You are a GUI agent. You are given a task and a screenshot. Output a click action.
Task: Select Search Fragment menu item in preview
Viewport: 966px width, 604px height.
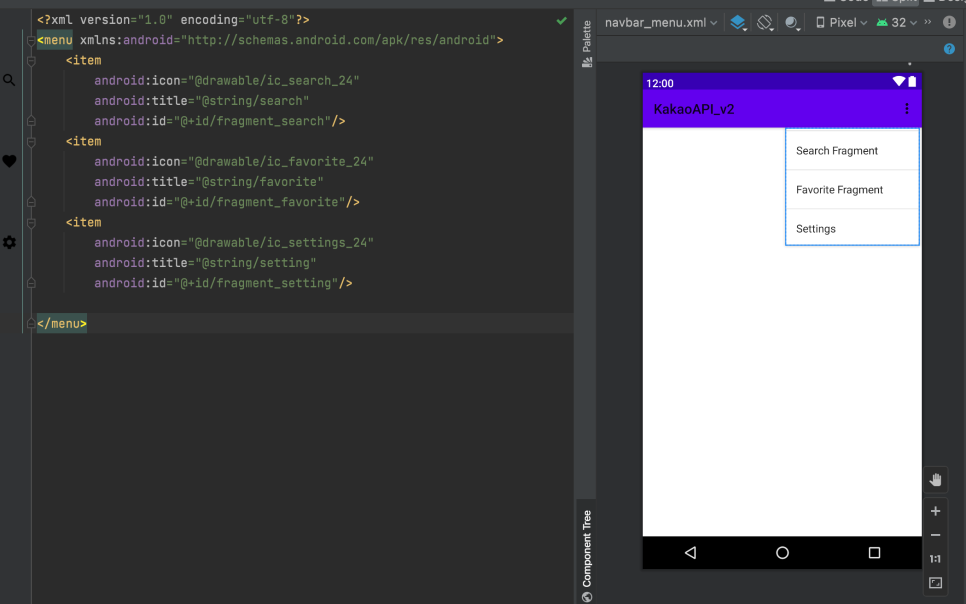click(852, 150)
